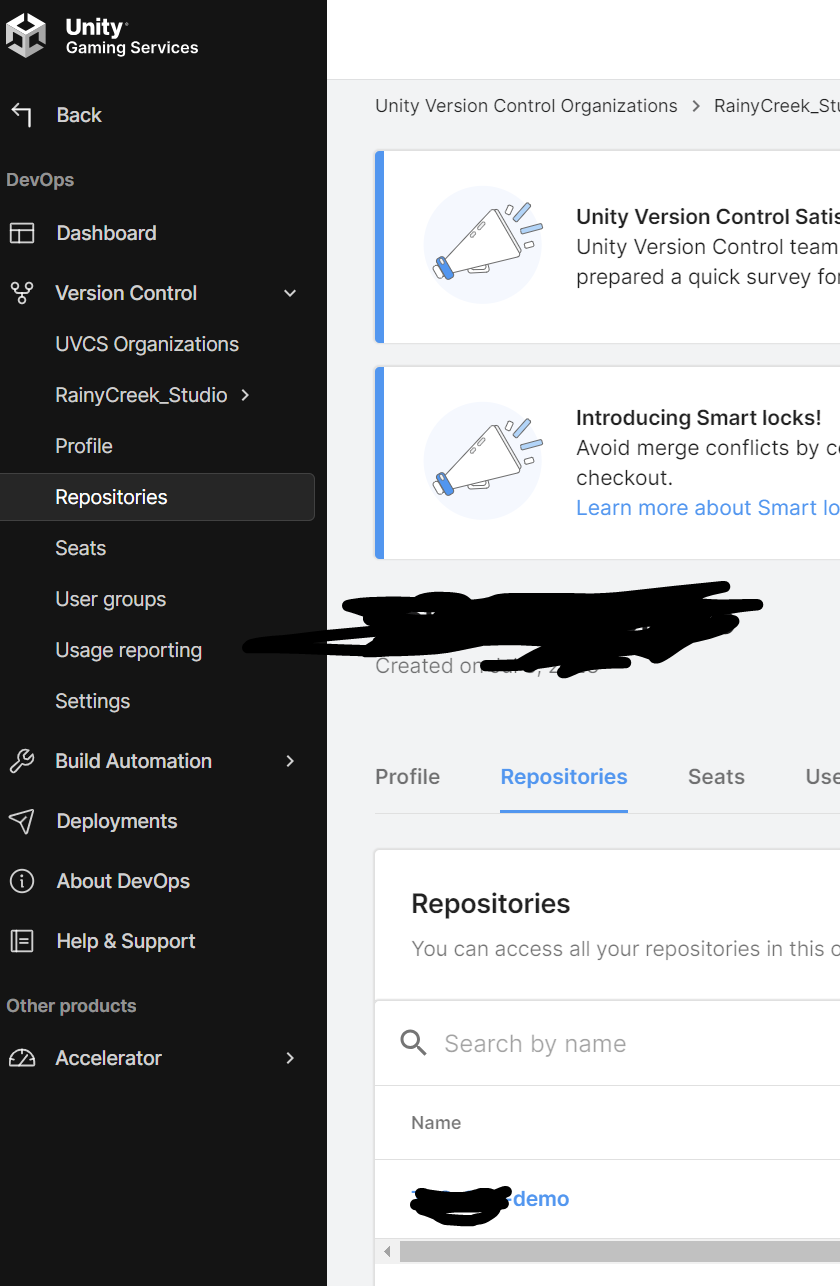Click the Accelerator icon in the sidebar

pos(23,1057)
